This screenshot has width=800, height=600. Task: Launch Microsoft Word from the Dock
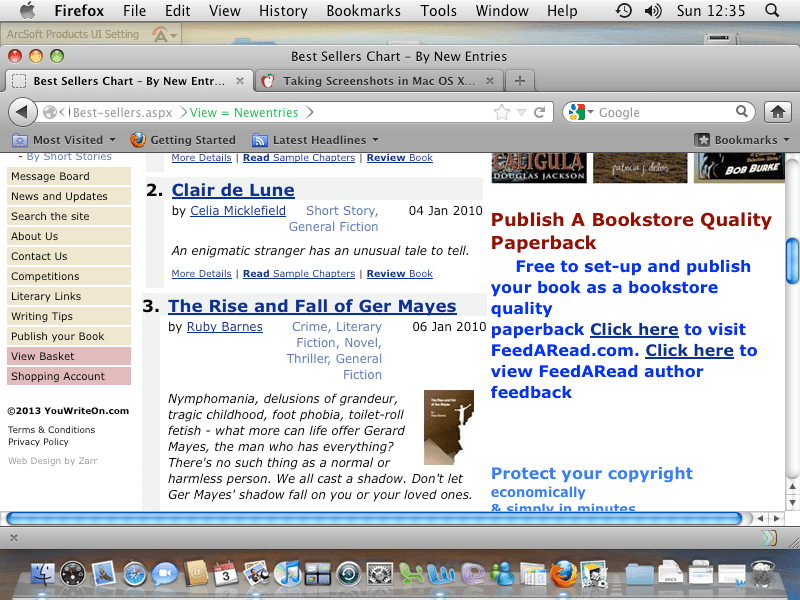[441, 573]
